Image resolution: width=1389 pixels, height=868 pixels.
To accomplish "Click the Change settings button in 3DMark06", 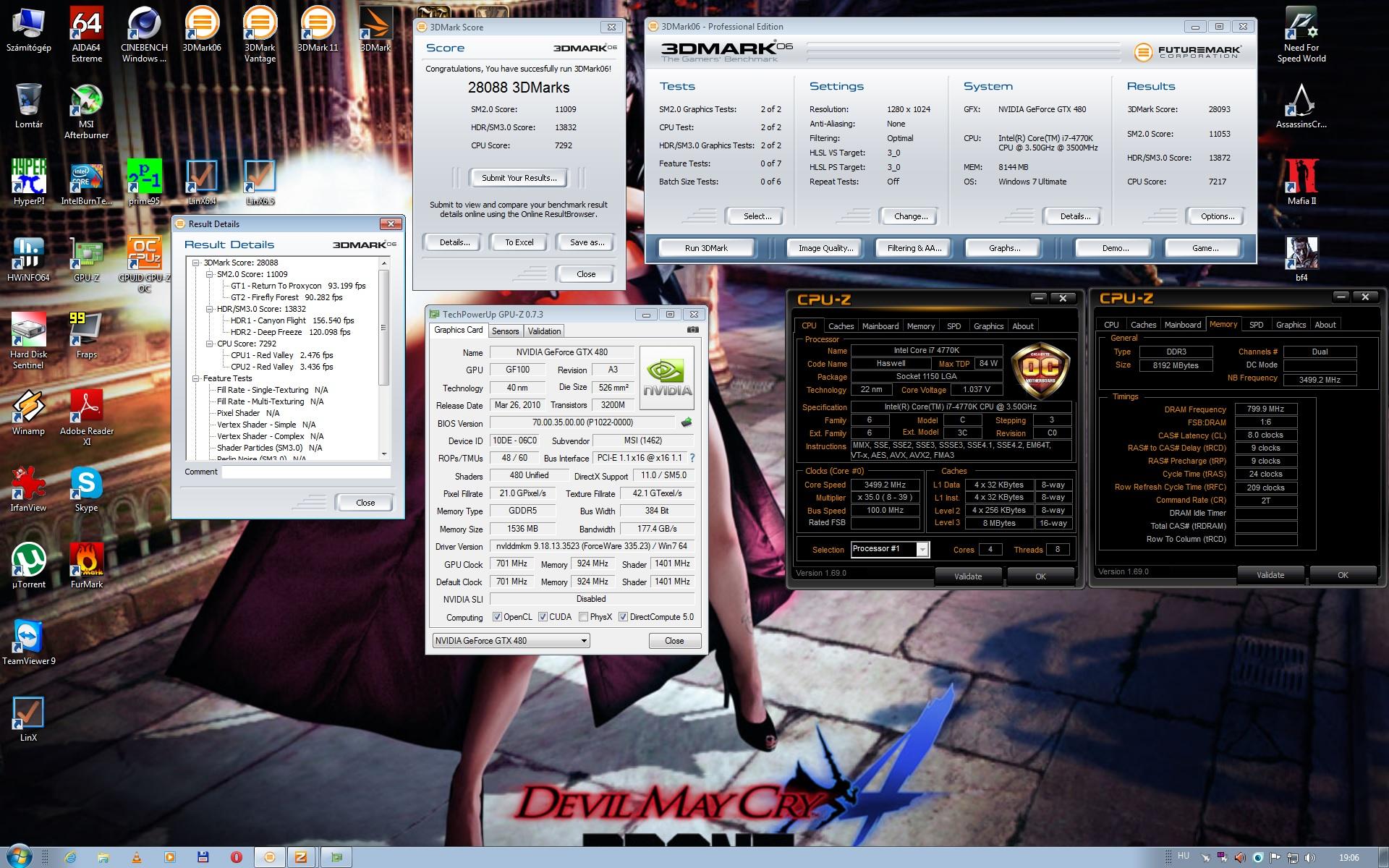I will (x=910, y=216).
